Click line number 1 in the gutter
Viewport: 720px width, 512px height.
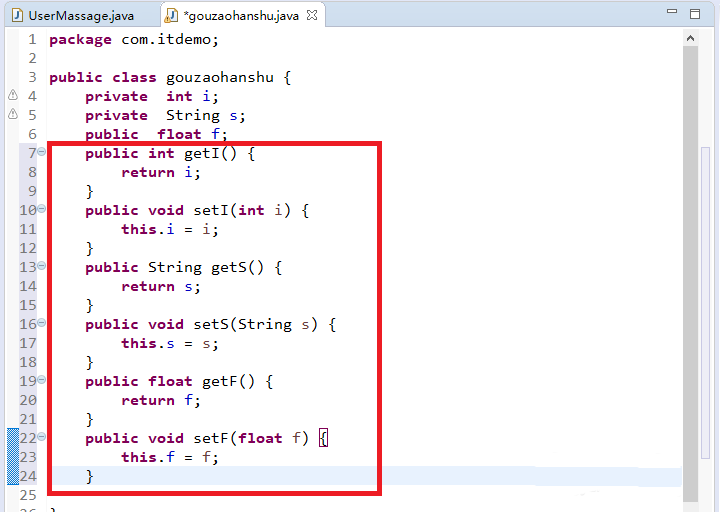tap(32, 39)
